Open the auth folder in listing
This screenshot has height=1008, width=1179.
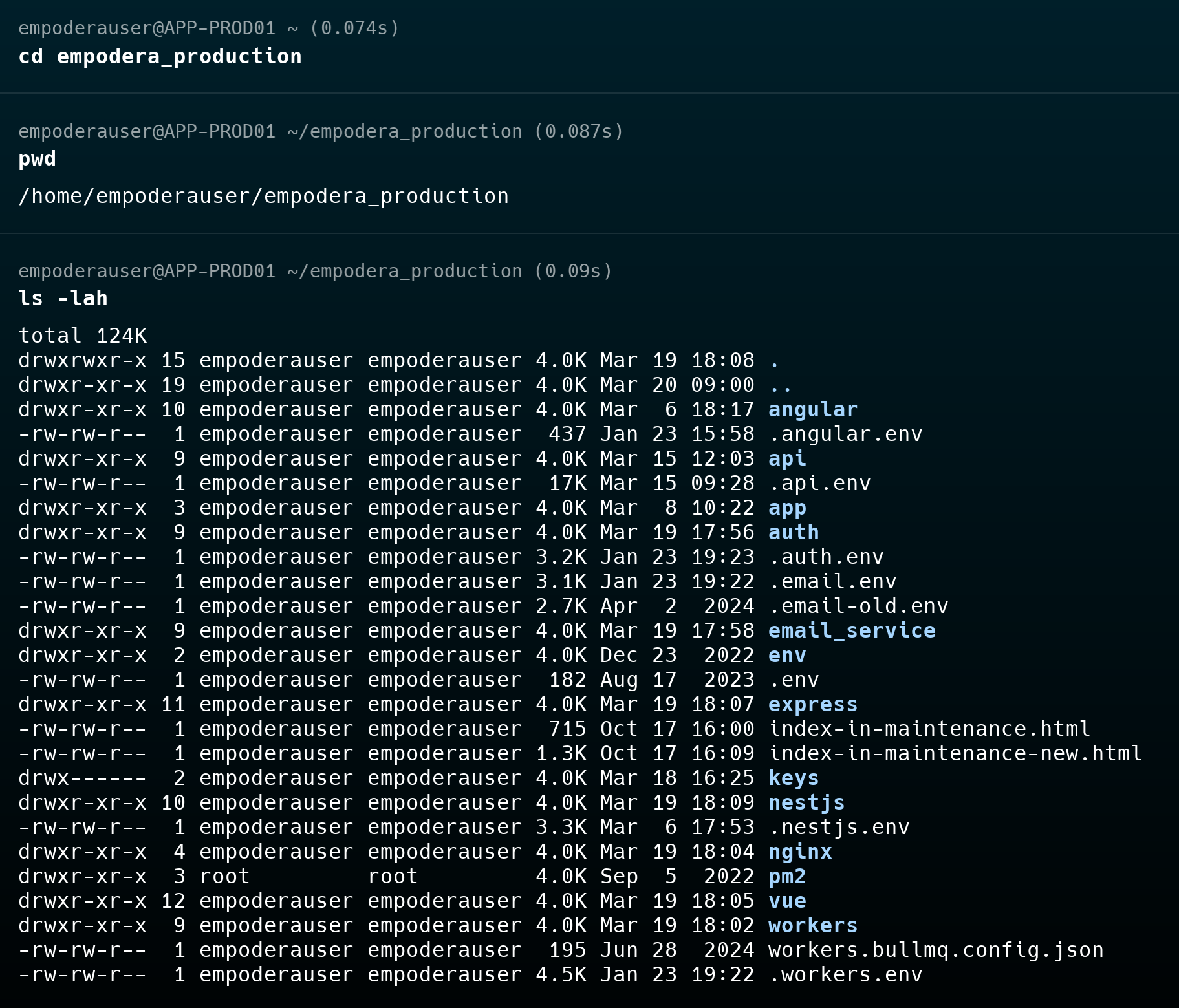pos(794,532)
